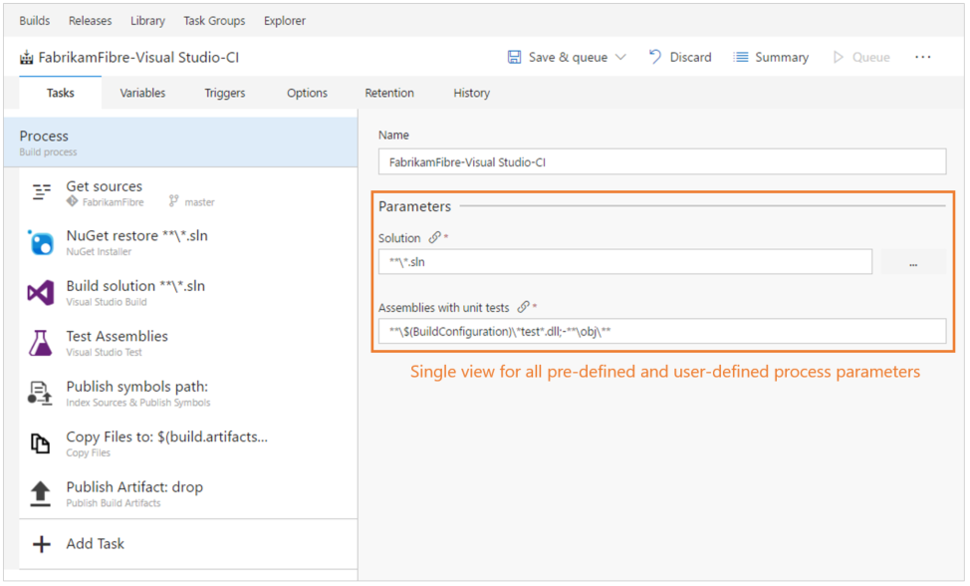Switch to the Triggers tab
Screen dimensions: 970x586
point(225,93)
